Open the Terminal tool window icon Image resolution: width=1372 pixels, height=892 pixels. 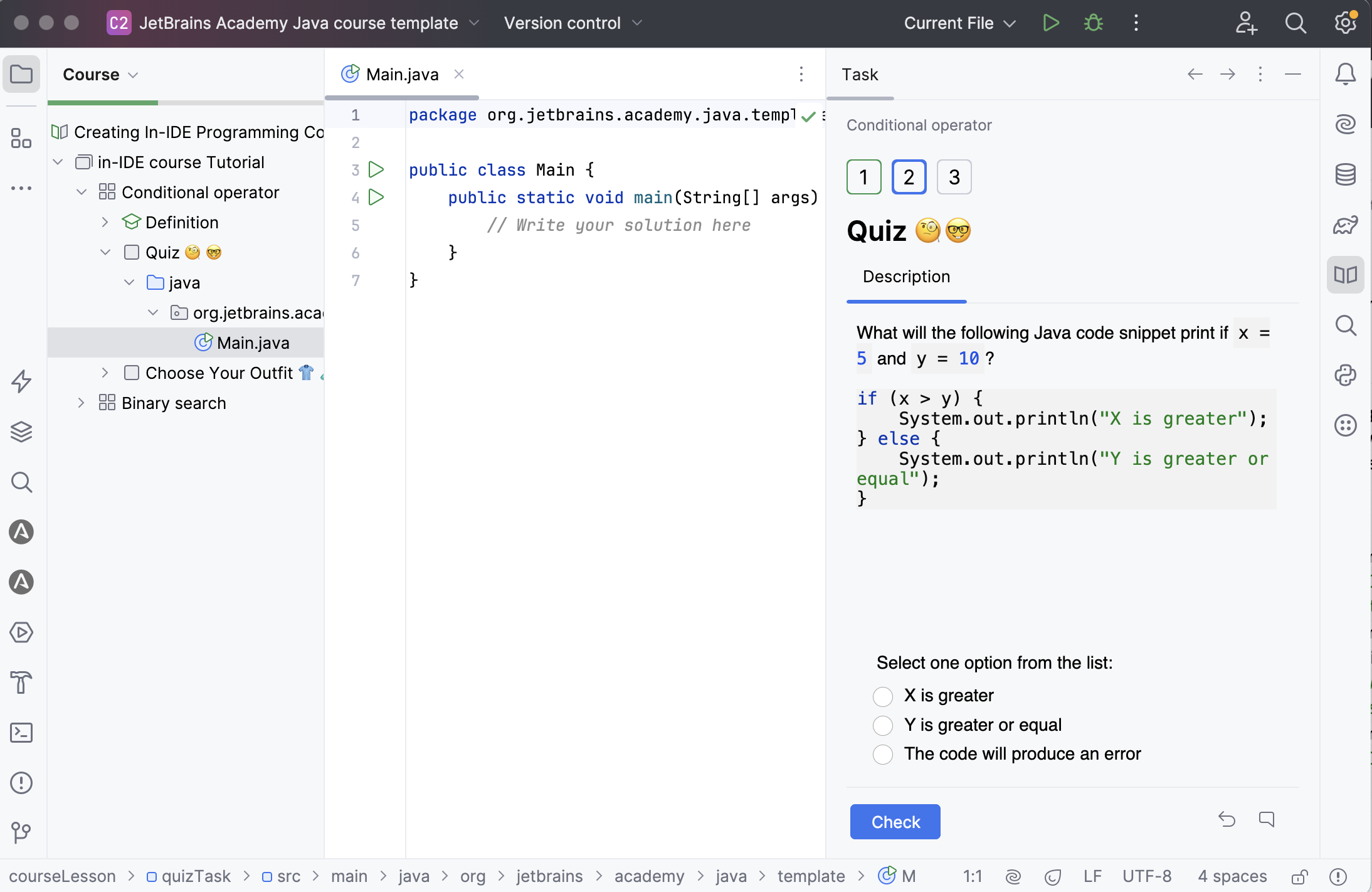21,733
